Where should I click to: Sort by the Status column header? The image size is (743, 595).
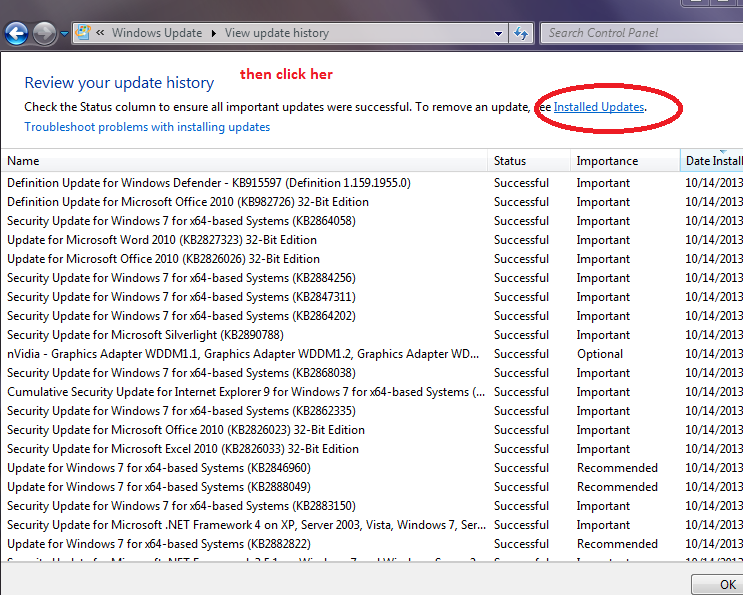529,161
